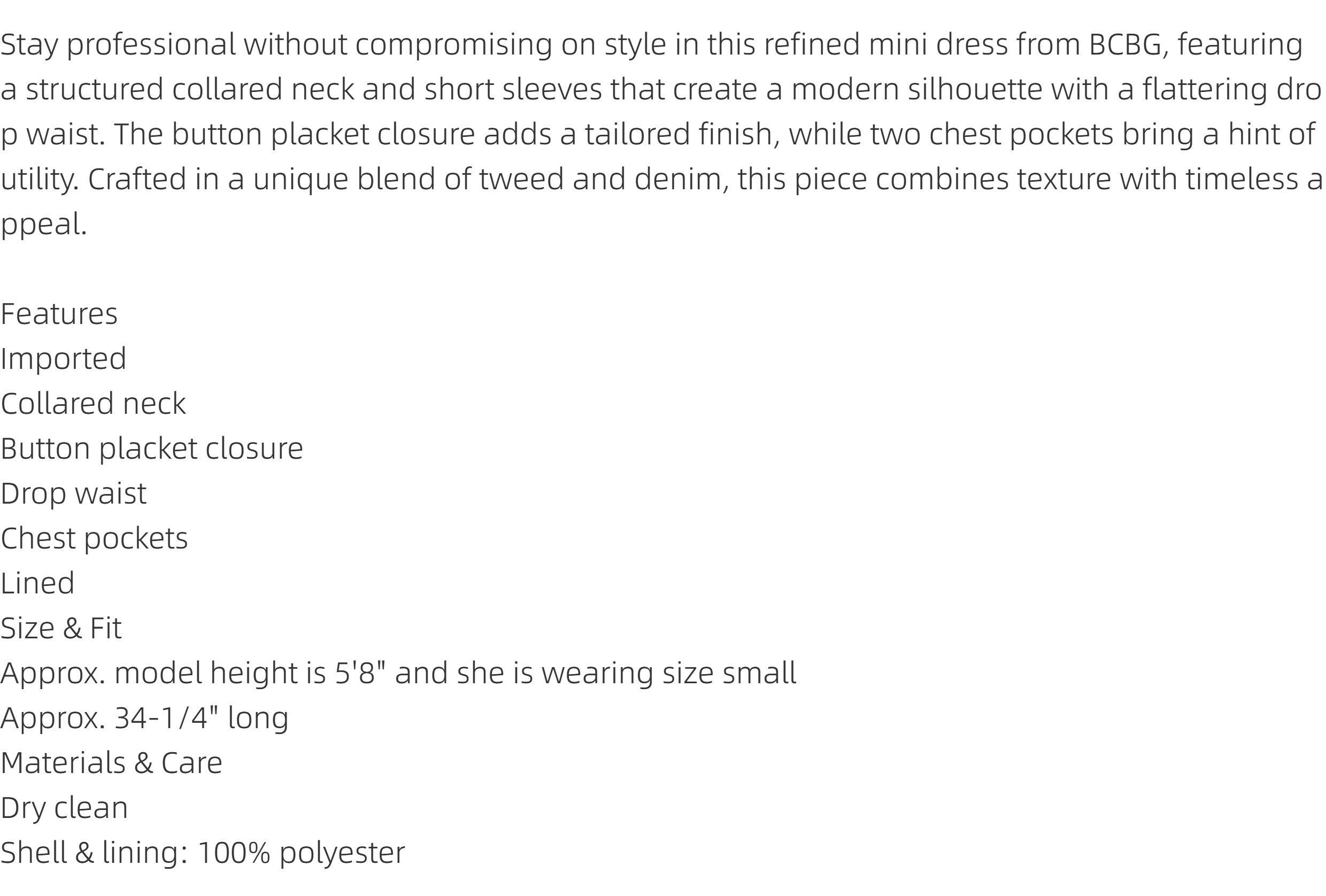Click the "Drop waist" feature text
The width and height of the screenshot is (1326, 896).
[74, 493]
